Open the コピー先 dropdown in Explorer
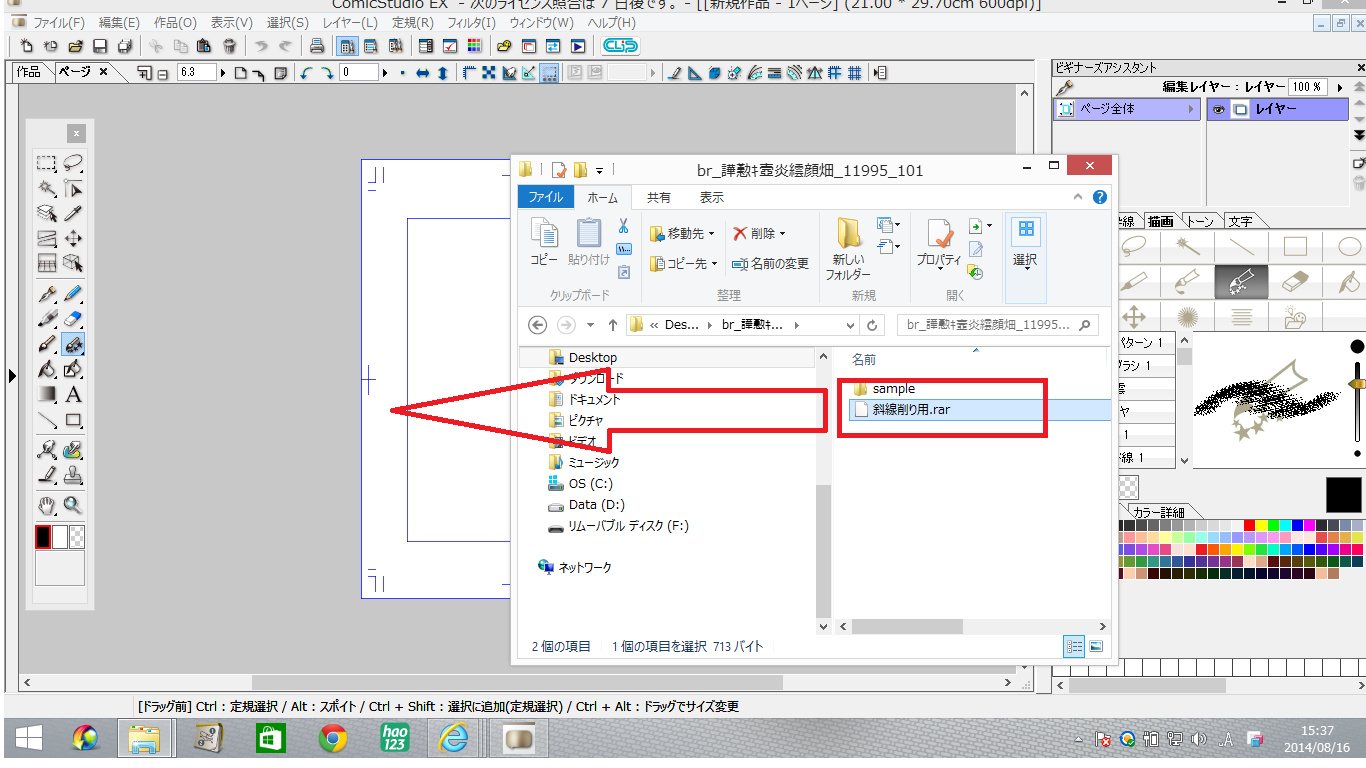The height and width of the screenshot is (768, 1366). pos(684,264)
